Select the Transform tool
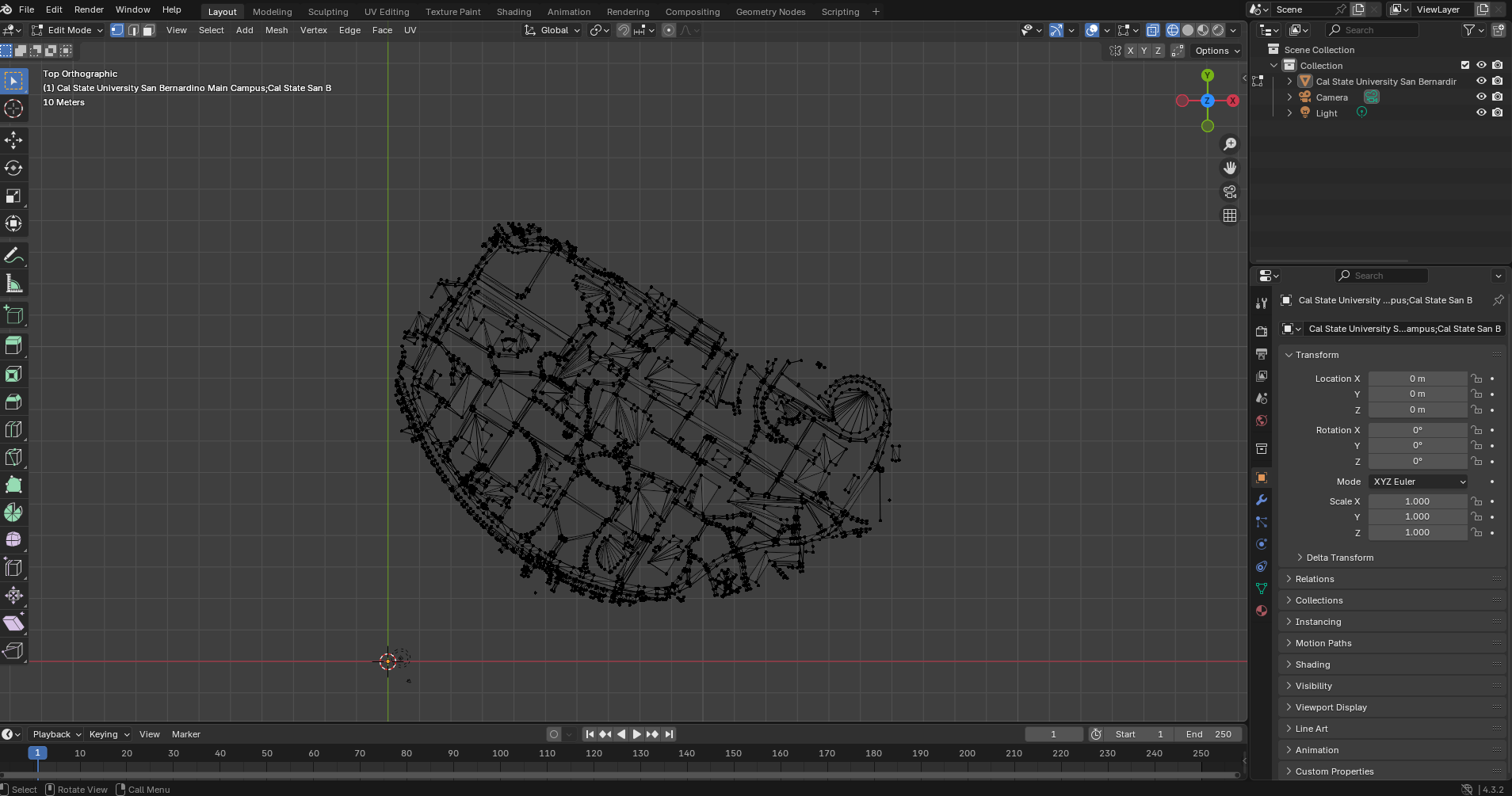This screenshot has height=796, width=1512. [x=13, y=223]
